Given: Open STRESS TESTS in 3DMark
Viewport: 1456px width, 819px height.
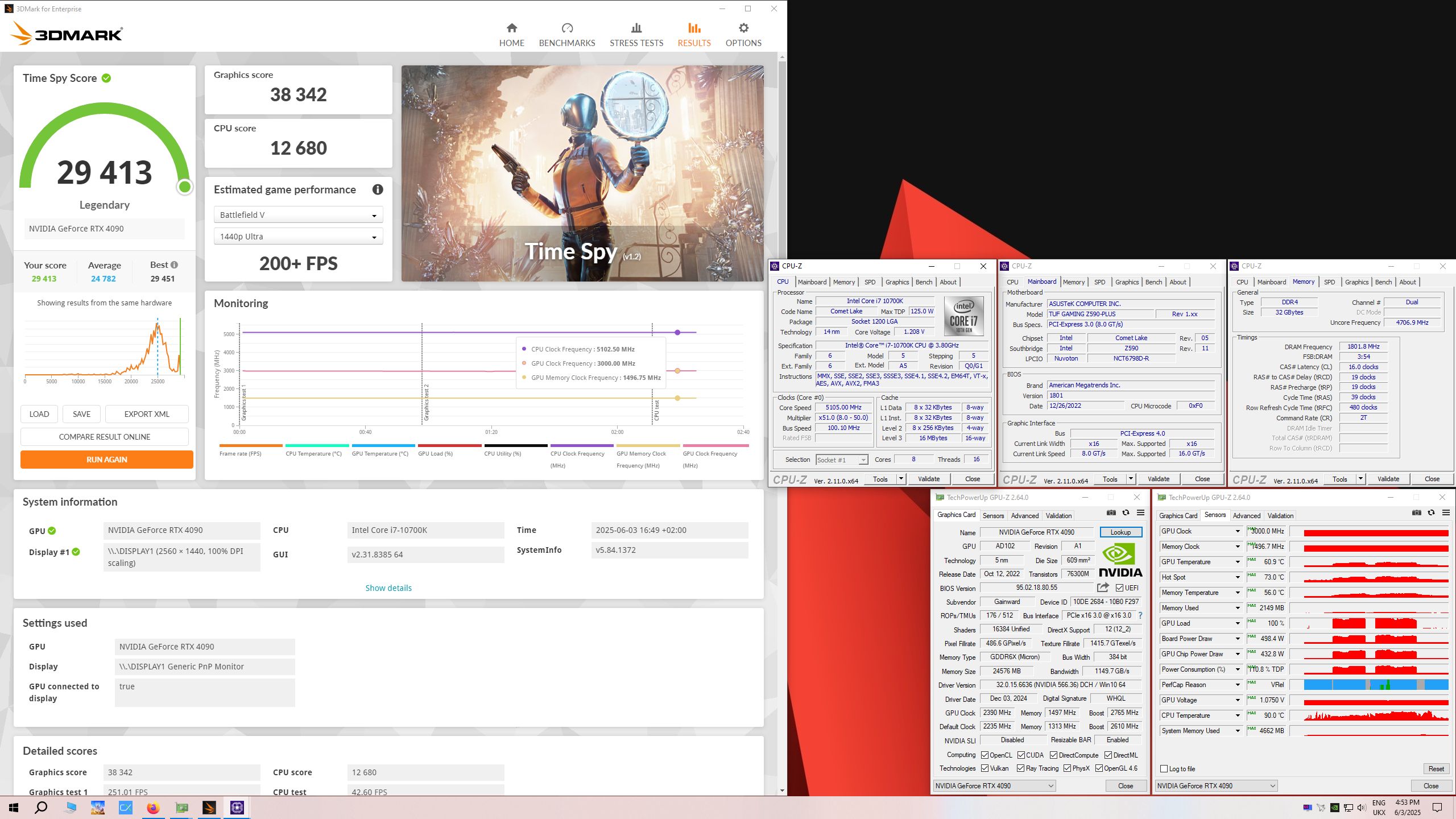Looking at the screenshot, I should [x=636, y=35].
